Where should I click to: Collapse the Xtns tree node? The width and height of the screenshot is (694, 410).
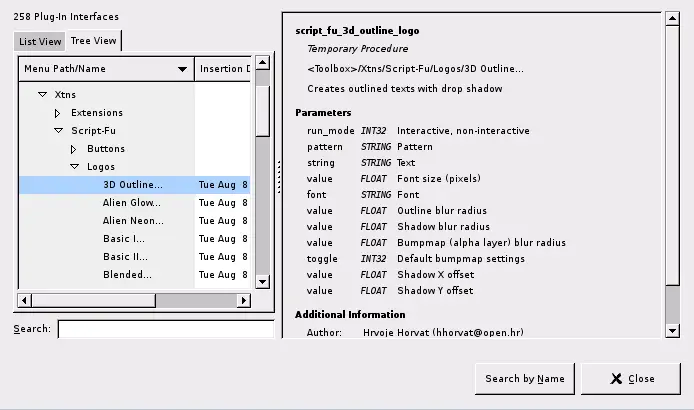coord(42,95)
